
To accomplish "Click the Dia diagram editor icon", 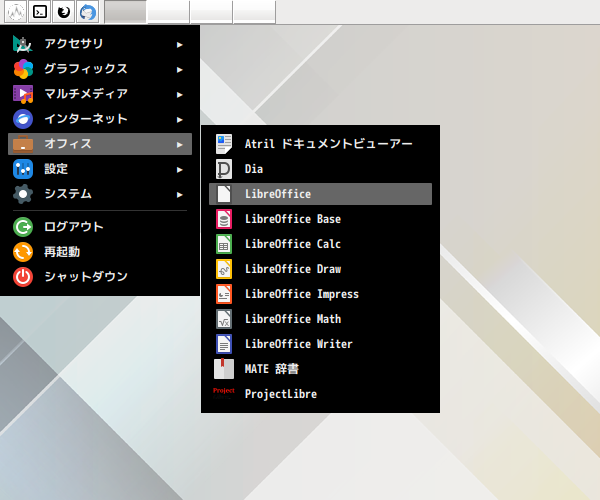I will coord(224,169).
